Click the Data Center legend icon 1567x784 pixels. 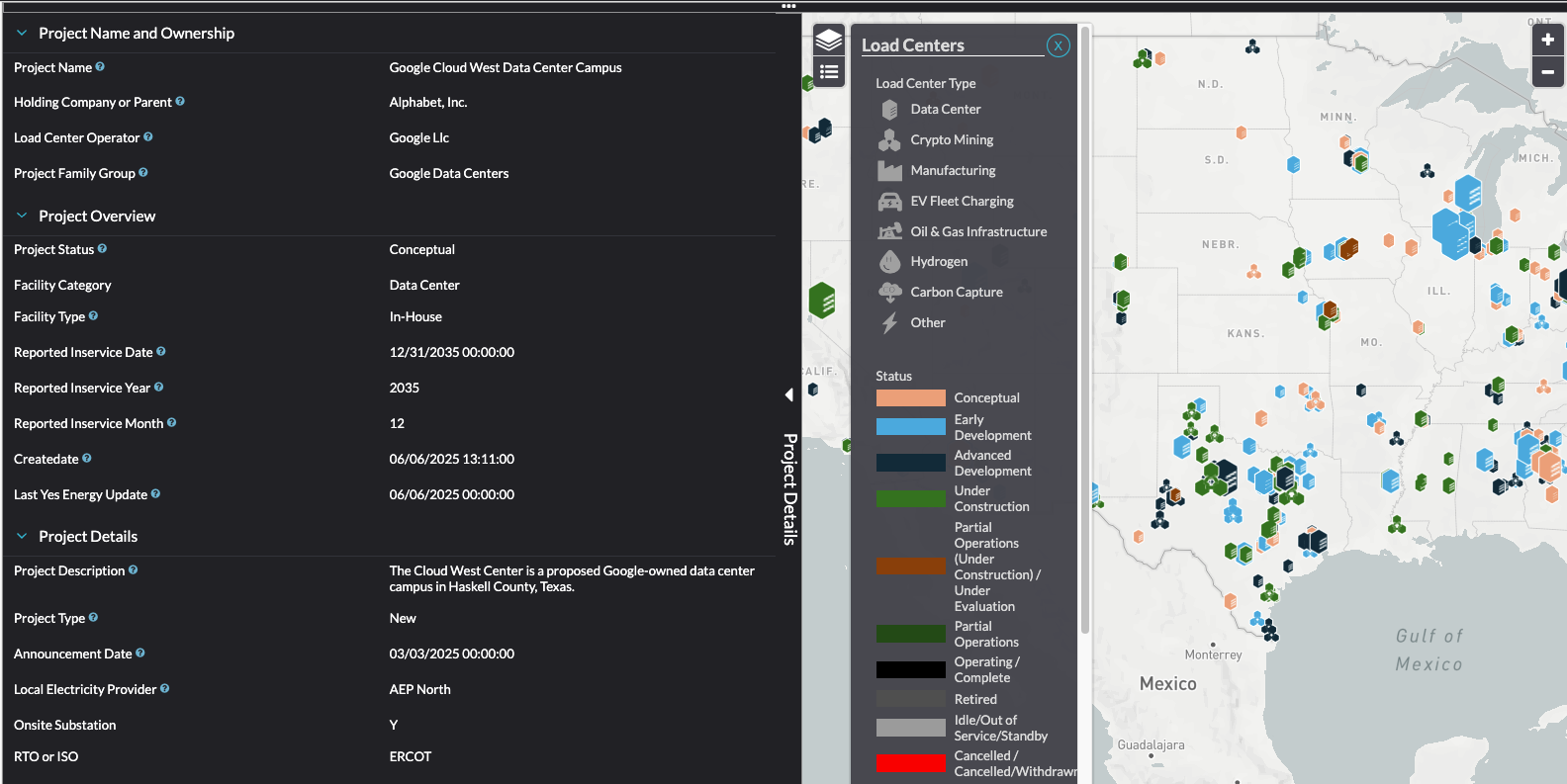(x=890, y=110)
